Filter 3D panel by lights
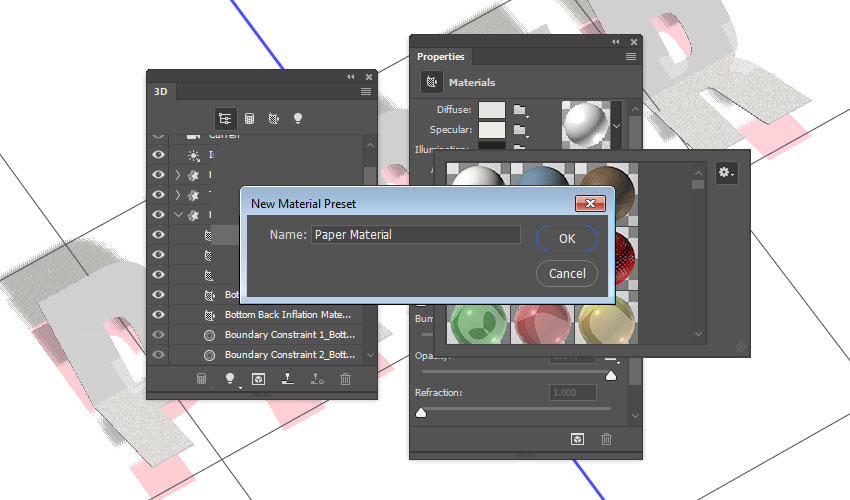This screenshot has height=500, width=850. pyautogui.click(x=298, y=118)
